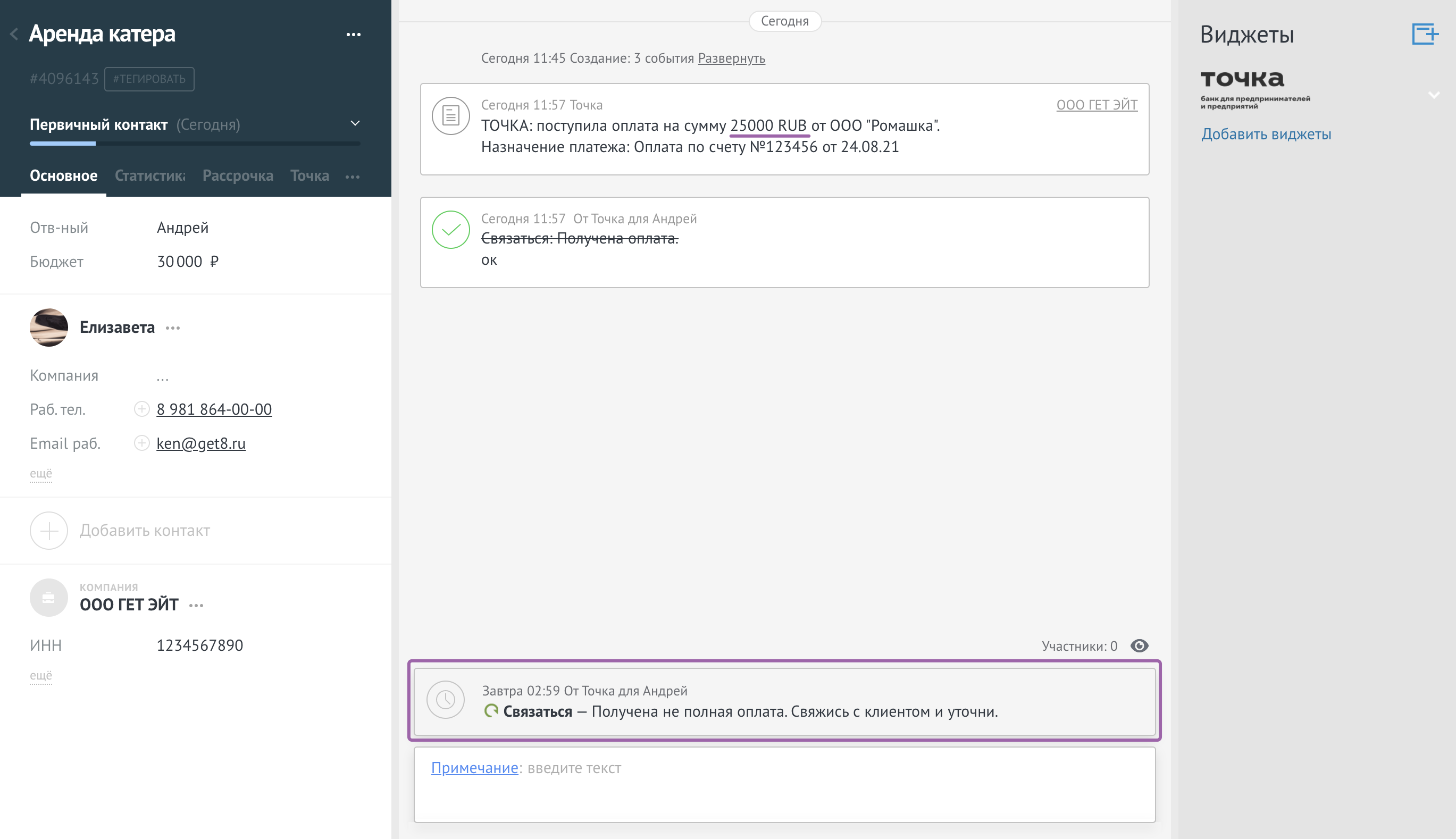Toggle participants visibility eye icon

click(x=1139, y=646)
